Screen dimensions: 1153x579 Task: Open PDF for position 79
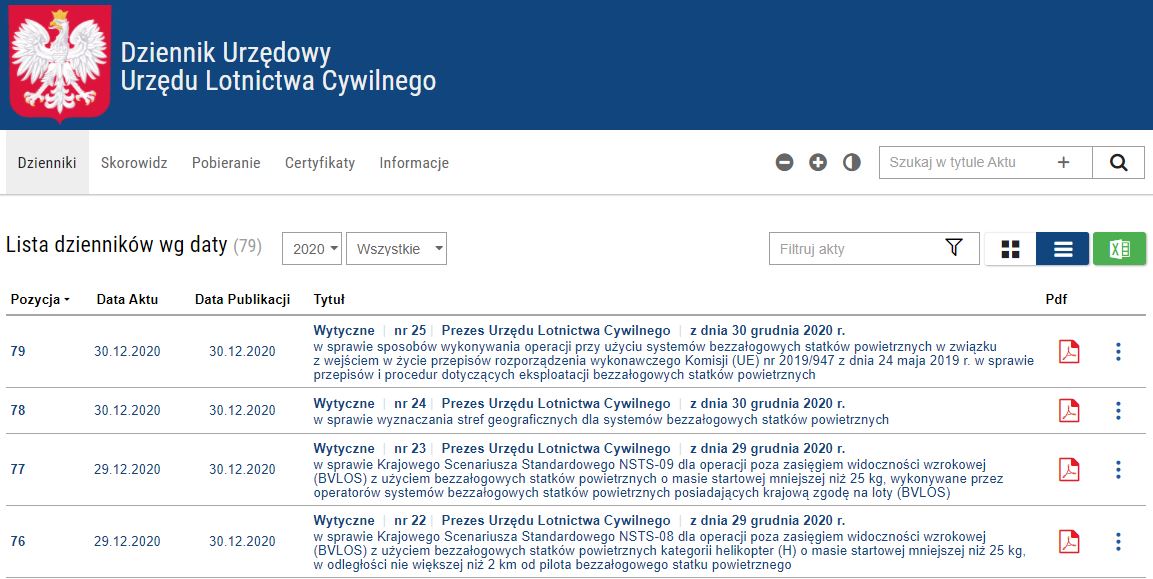point(1068,352)
